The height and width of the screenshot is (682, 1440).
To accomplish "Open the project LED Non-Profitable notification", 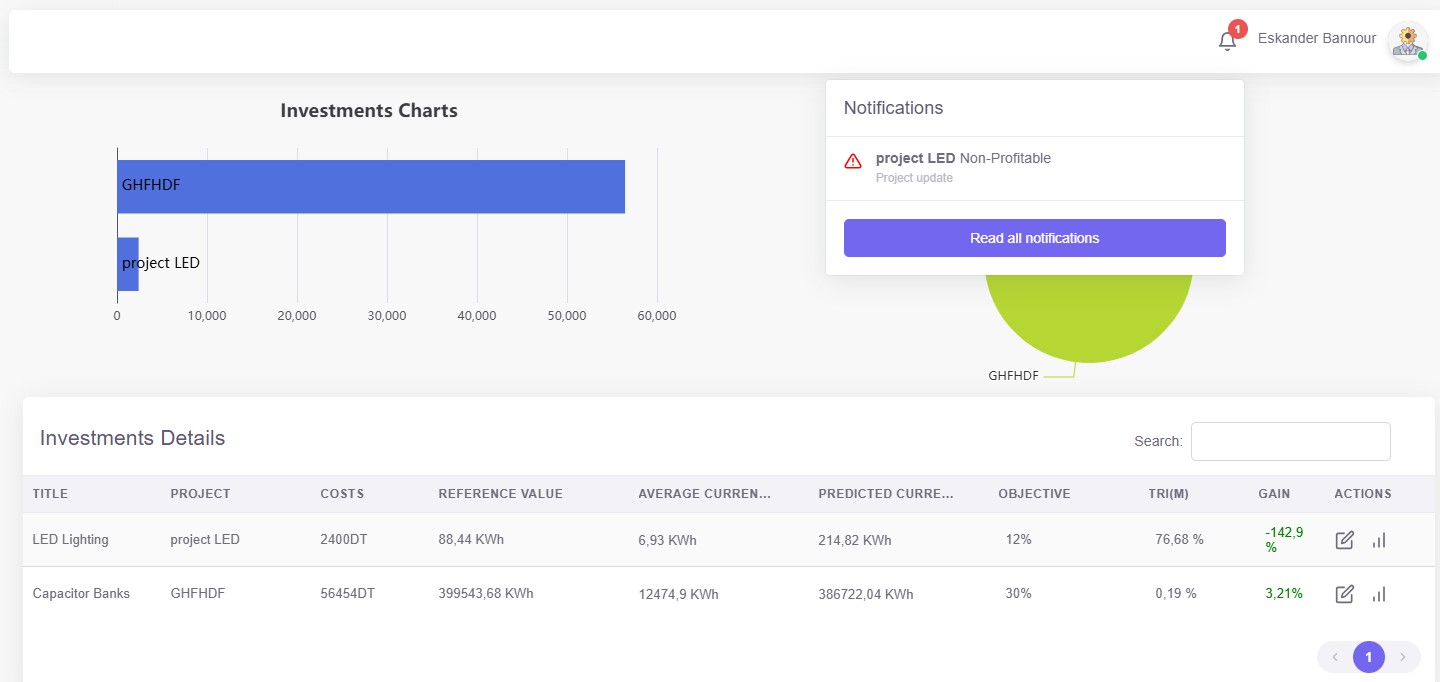I will 962,158.
